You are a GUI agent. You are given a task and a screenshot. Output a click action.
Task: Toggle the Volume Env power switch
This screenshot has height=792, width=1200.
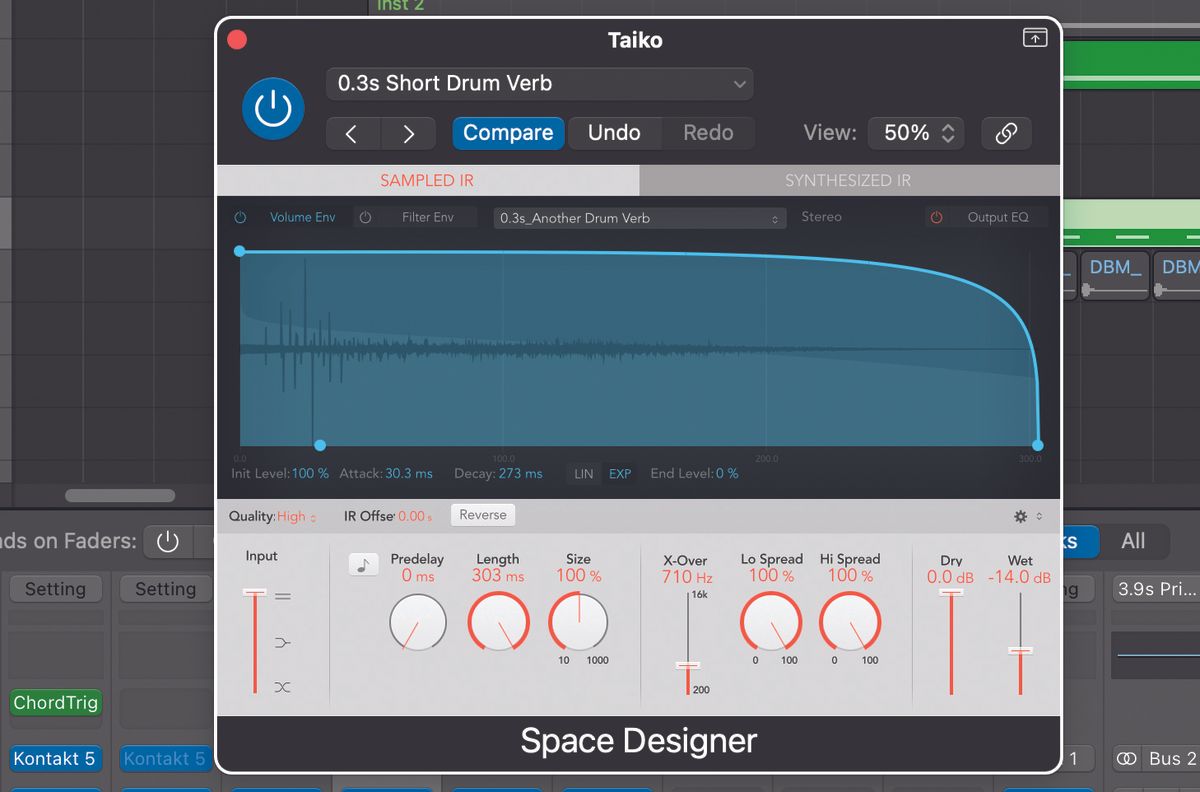pos(240,217)
